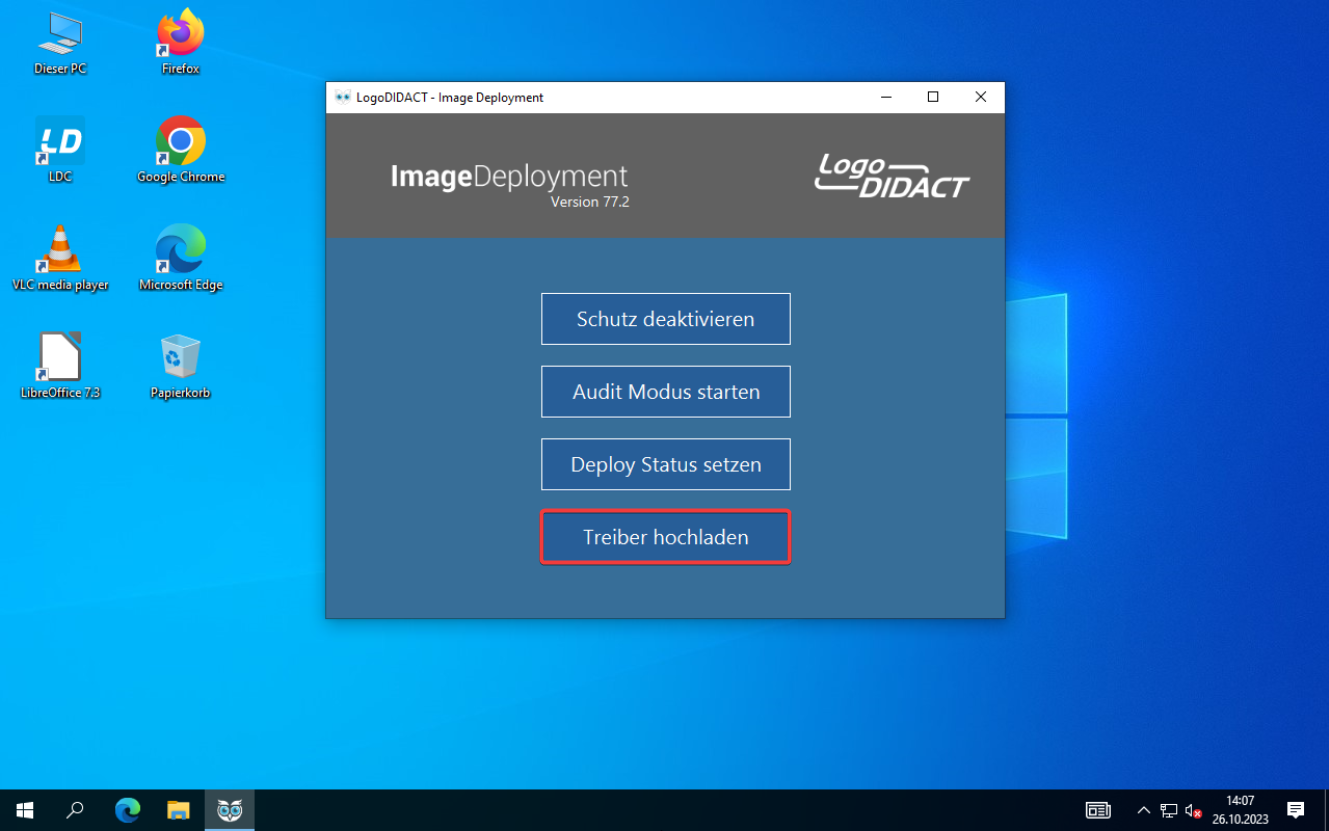Open File Explorer from taskbar

pos(178,810)
